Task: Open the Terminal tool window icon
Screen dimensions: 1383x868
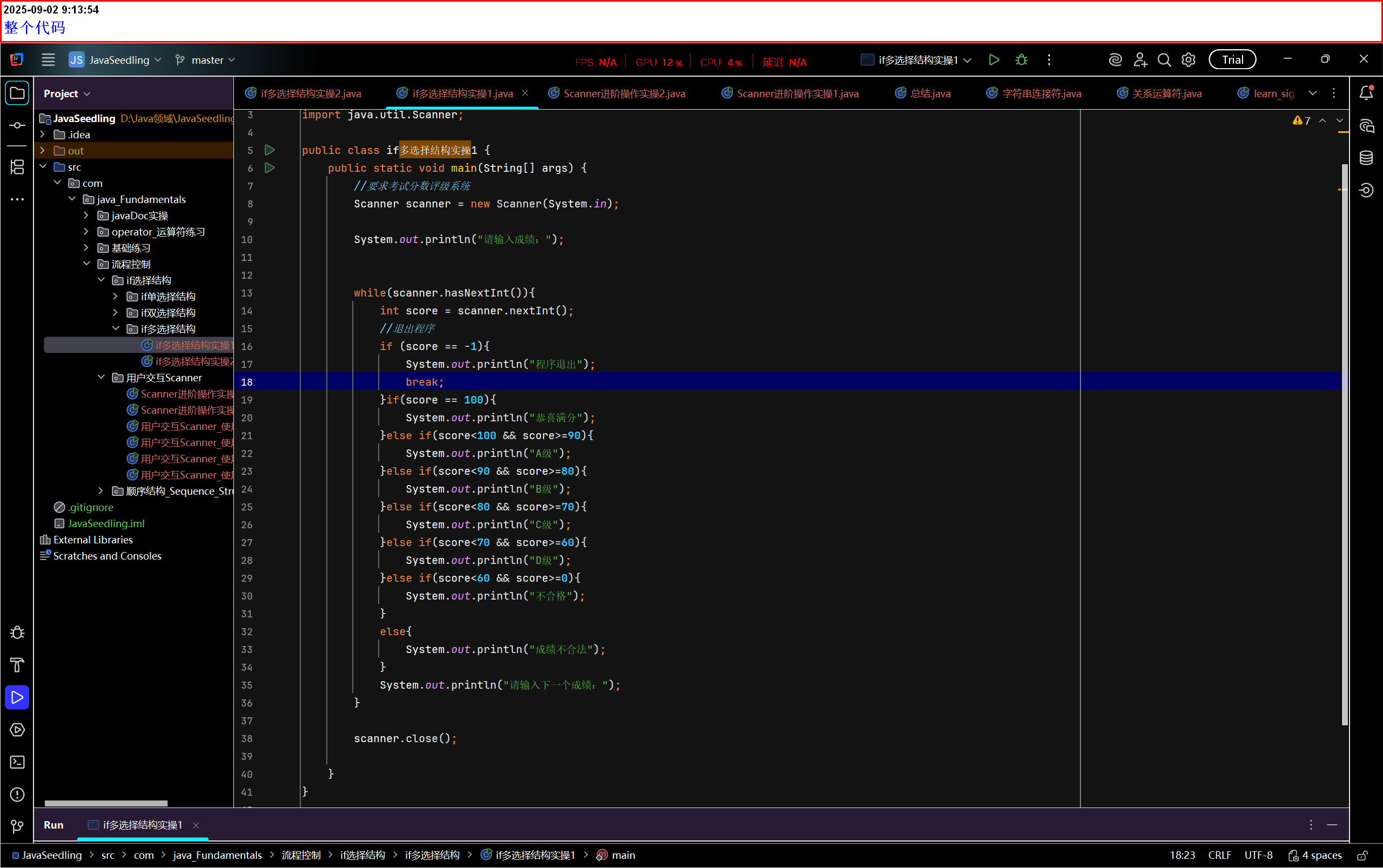Action: 17,762
